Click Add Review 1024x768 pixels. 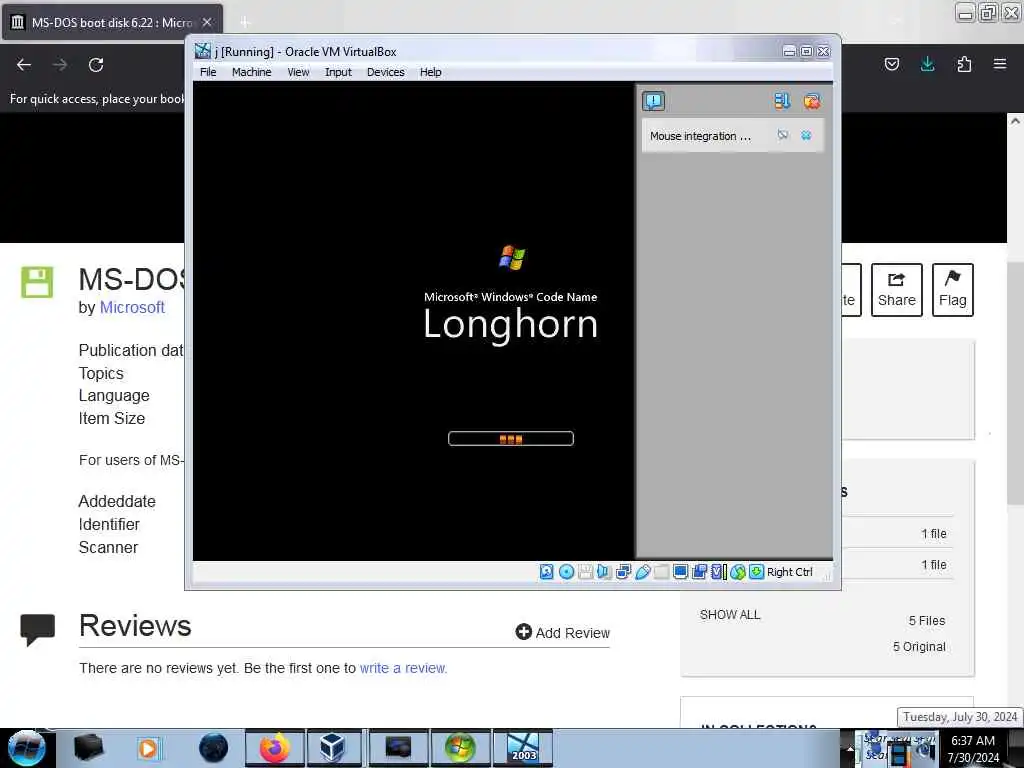562,632
